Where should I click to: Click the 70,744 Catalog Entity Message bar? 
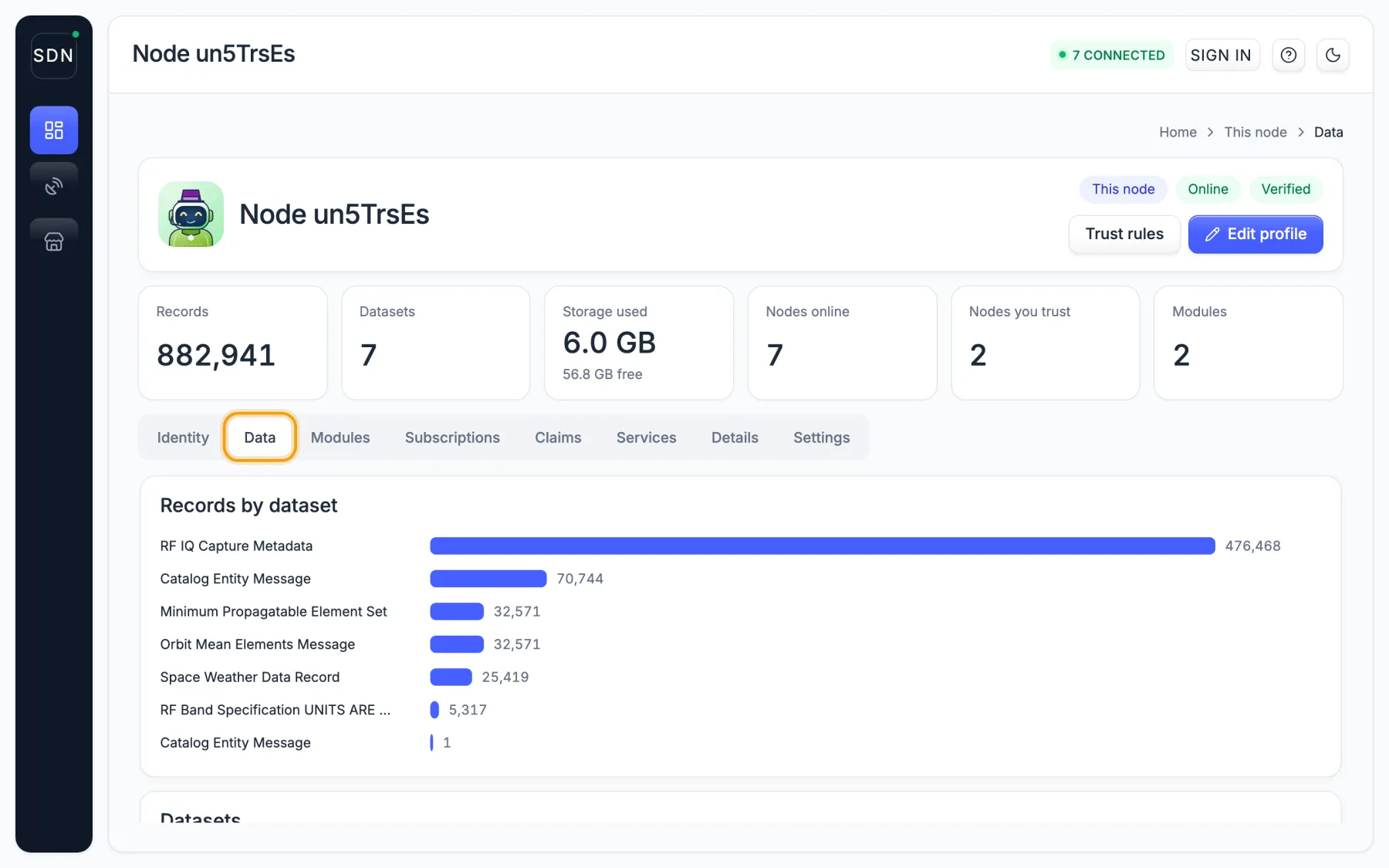pos(488,579)
